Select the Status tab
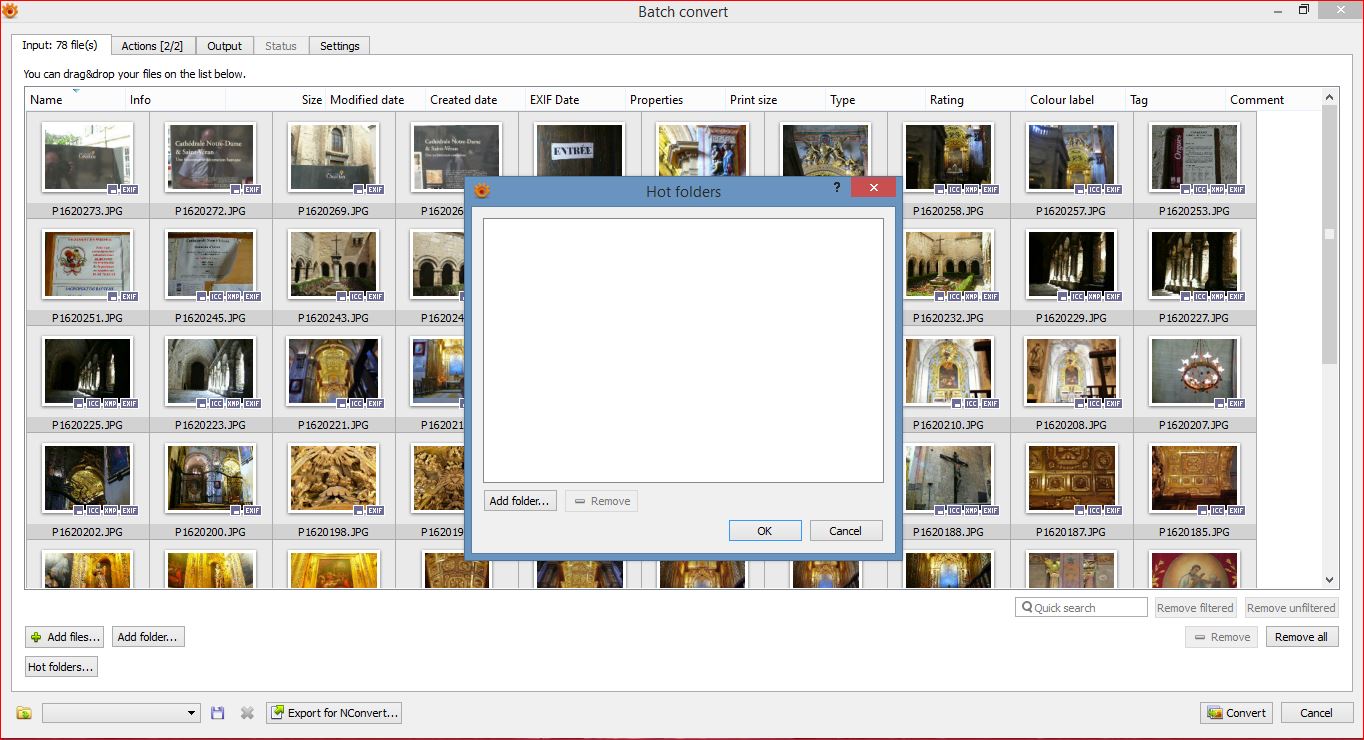Image resolution: width=1364 pixels, height=740 pixels. 281,46
